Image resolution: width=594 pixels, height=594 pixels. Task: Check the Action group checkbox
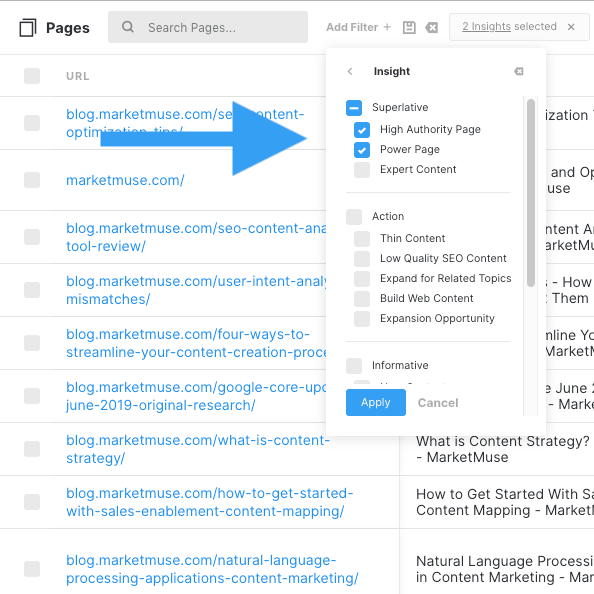tap(354, 217)
